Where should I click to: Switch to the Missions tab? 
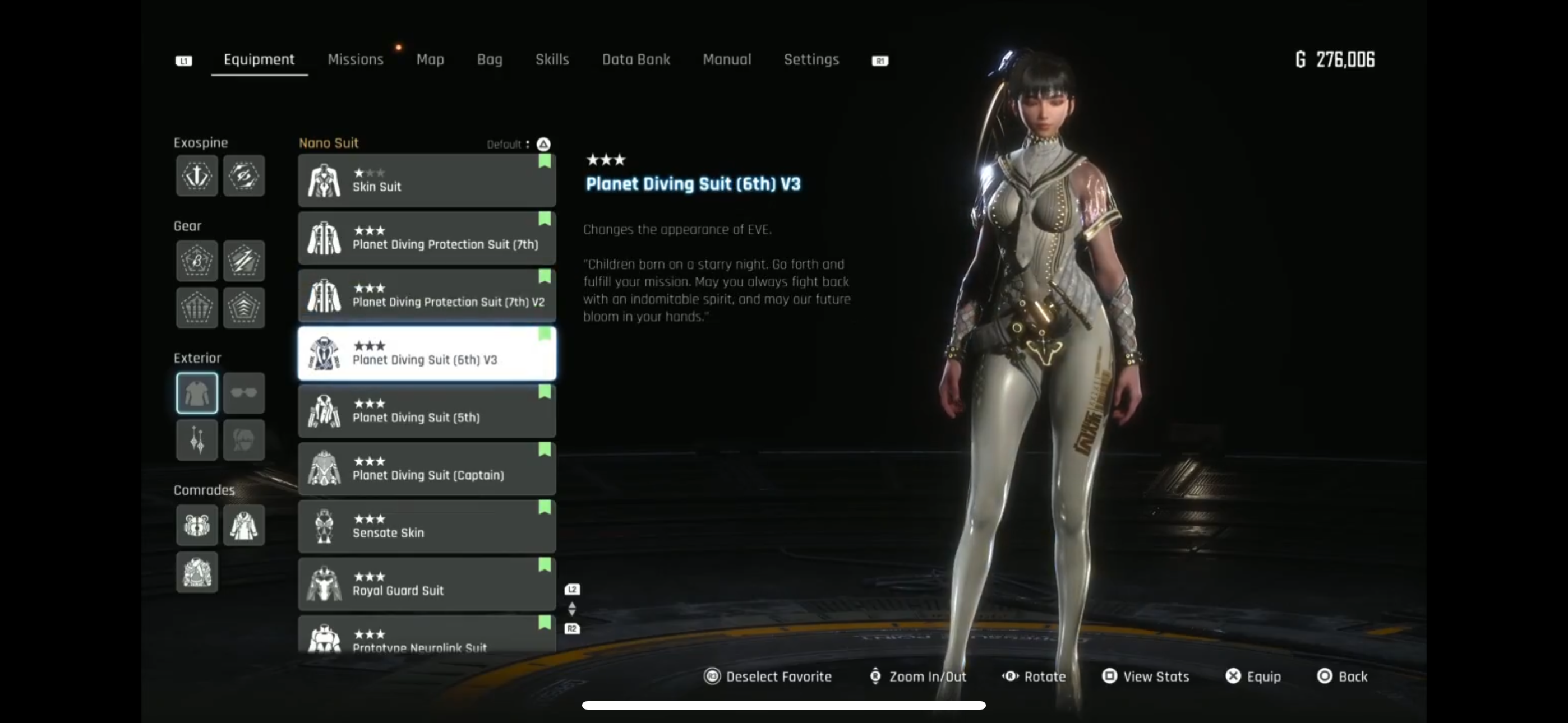pos(356,59)
